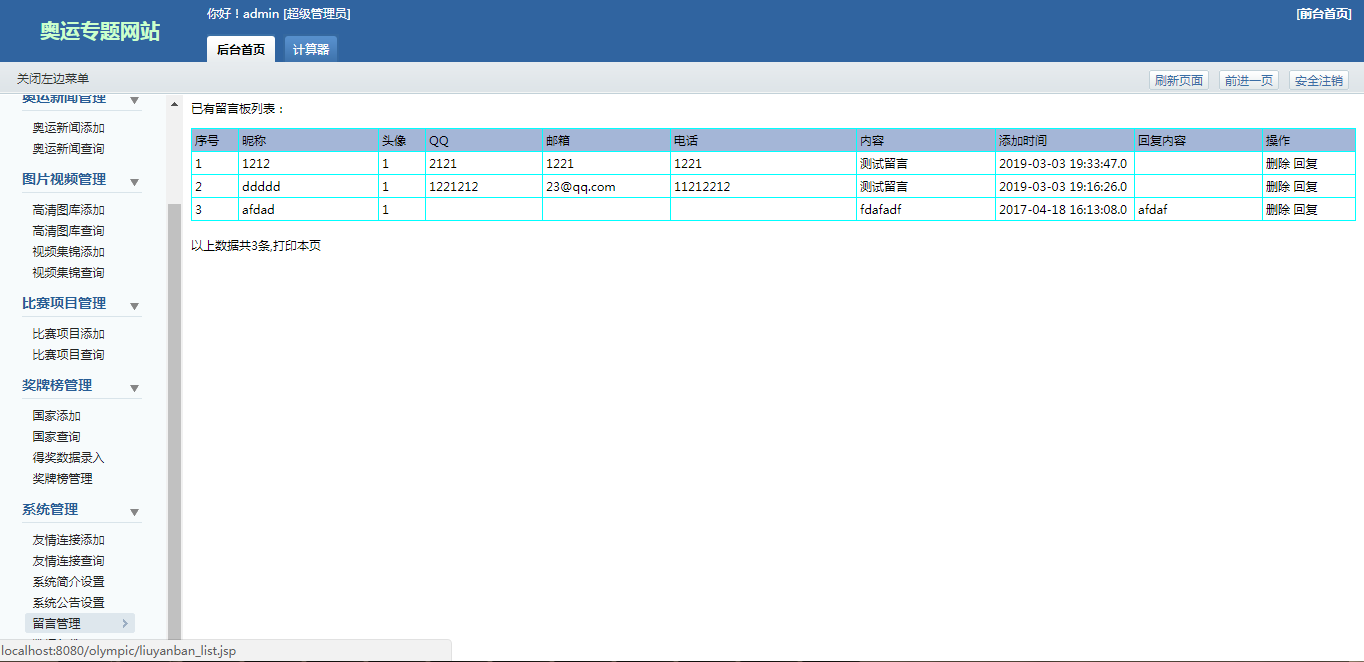Open 奥运新闻添加 in sidebar
This screenshot has width=1364, height=662.
68,128
